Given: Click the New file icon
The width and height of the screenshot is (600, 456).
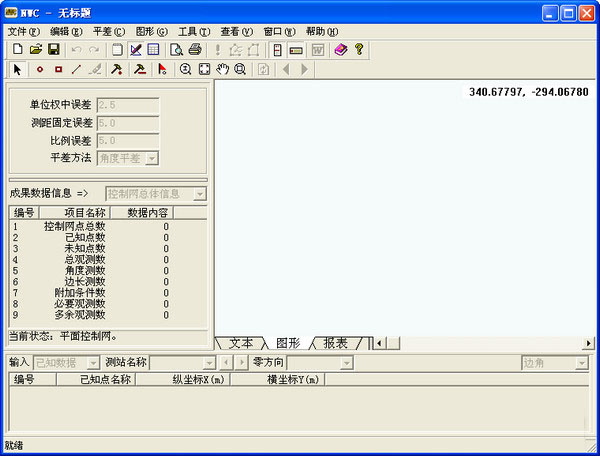Looking at the screenshot, I should [17, 49].
